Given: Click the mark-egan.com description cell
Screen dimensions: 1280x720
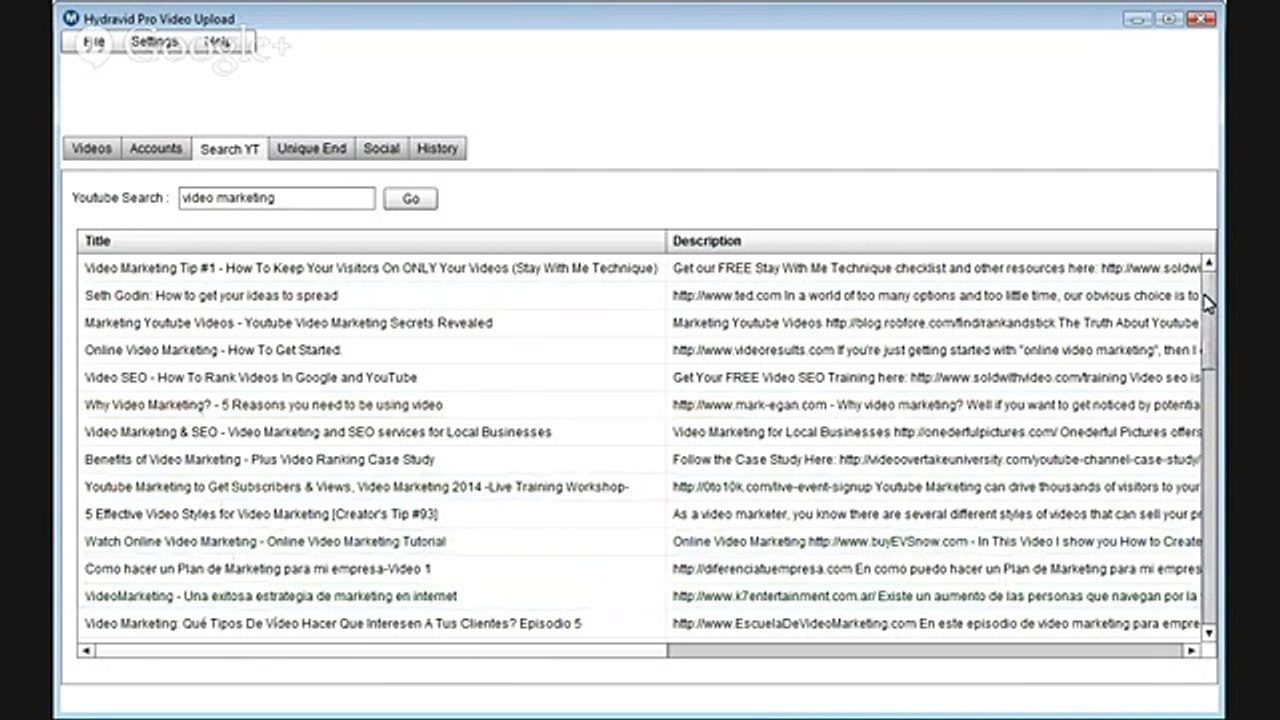Looking at the screenshot, I should click(x=934, y=405).
